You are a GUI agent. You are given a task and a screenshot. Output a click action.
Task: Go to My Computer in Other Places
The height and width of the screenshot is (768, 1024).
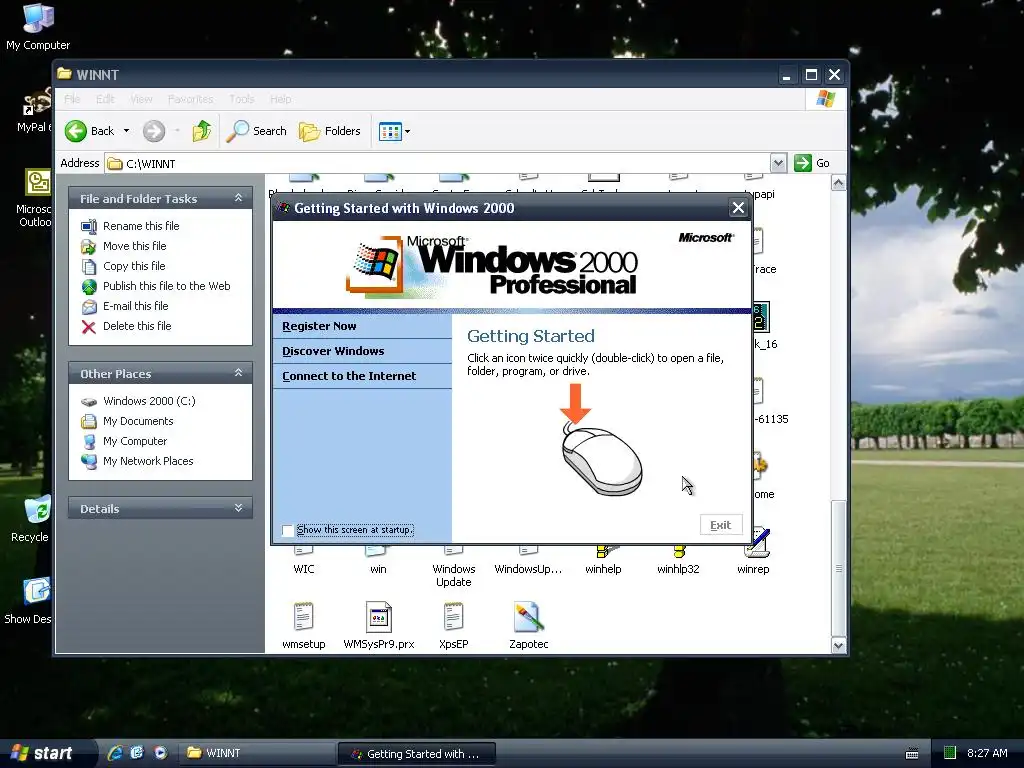click(x=135, y=441)
